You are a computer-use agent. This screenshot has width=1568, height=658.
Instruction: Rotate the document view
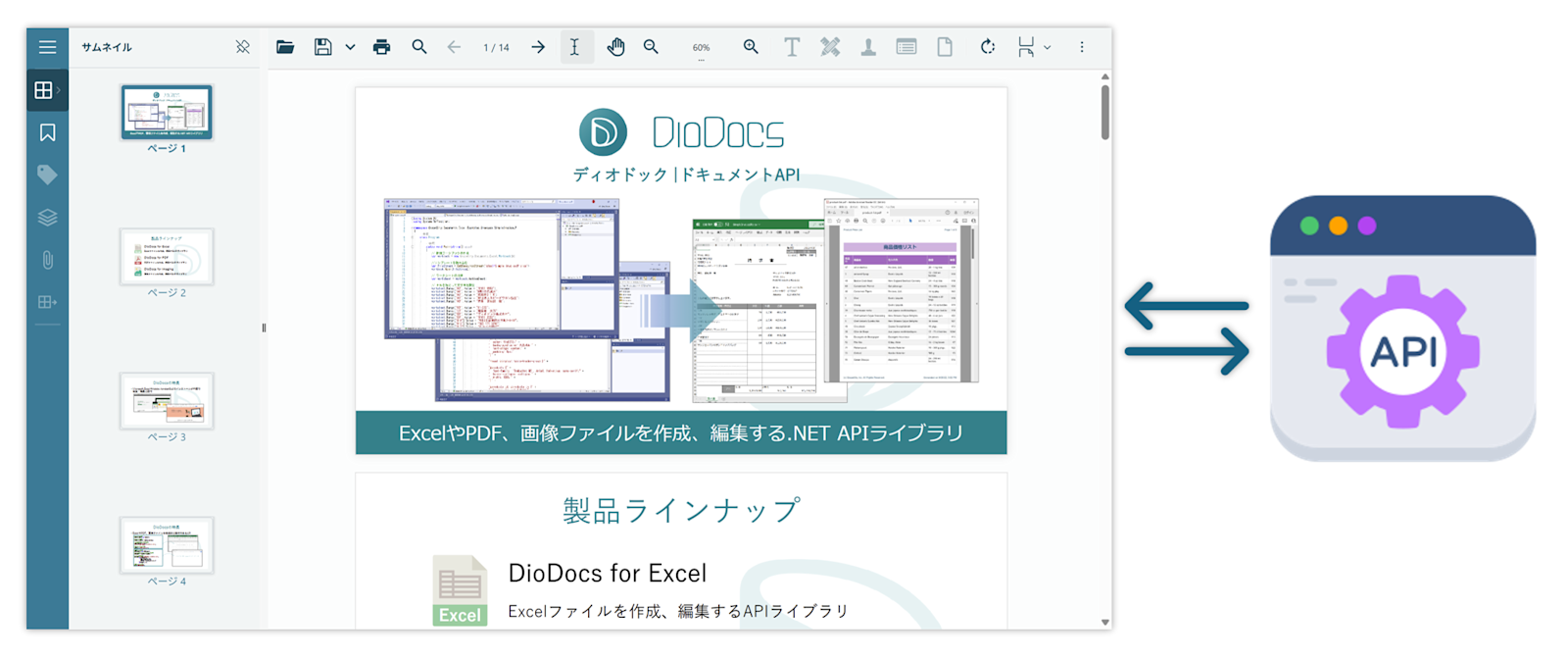pos(988,47)
